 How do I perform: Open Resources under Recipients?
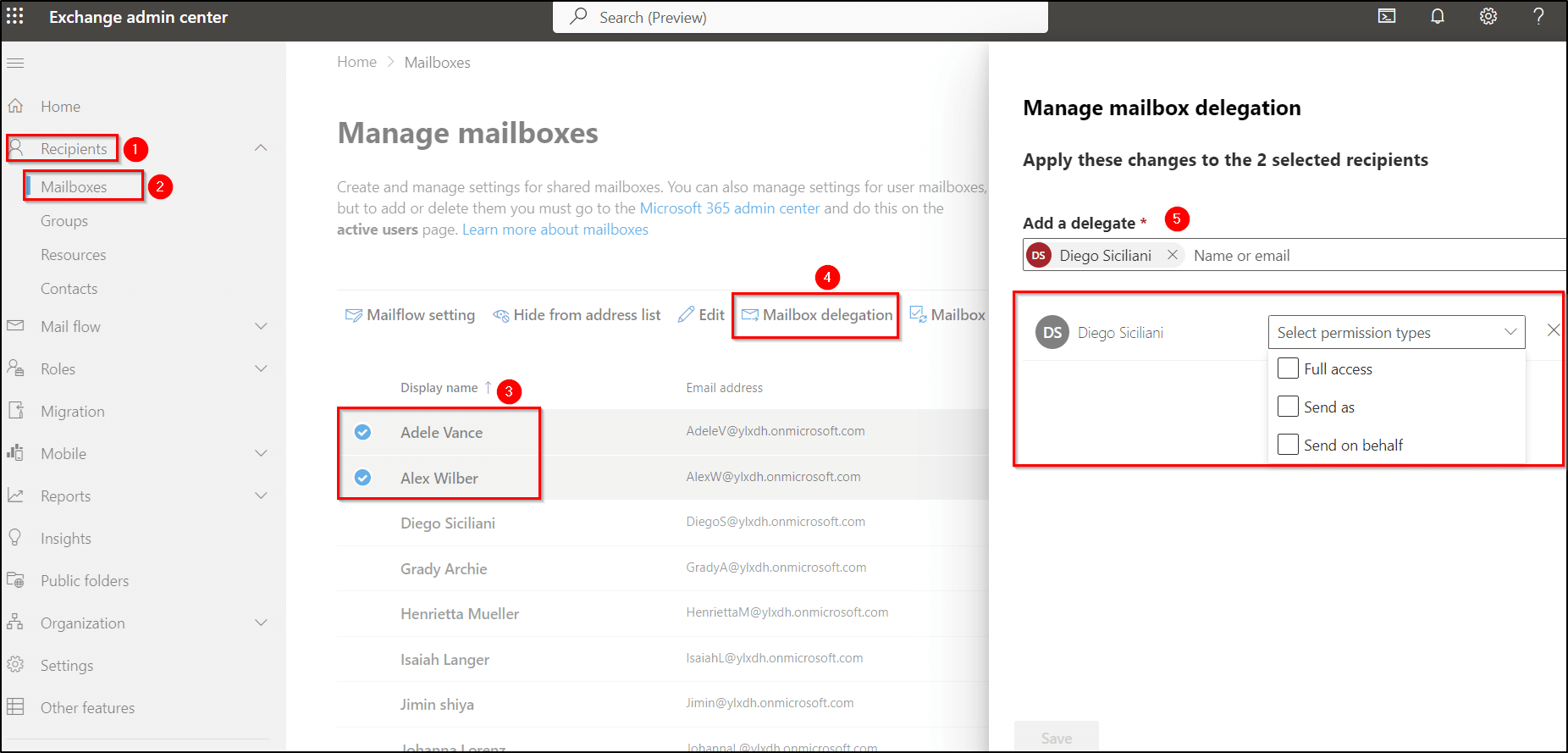coord(74,255)
